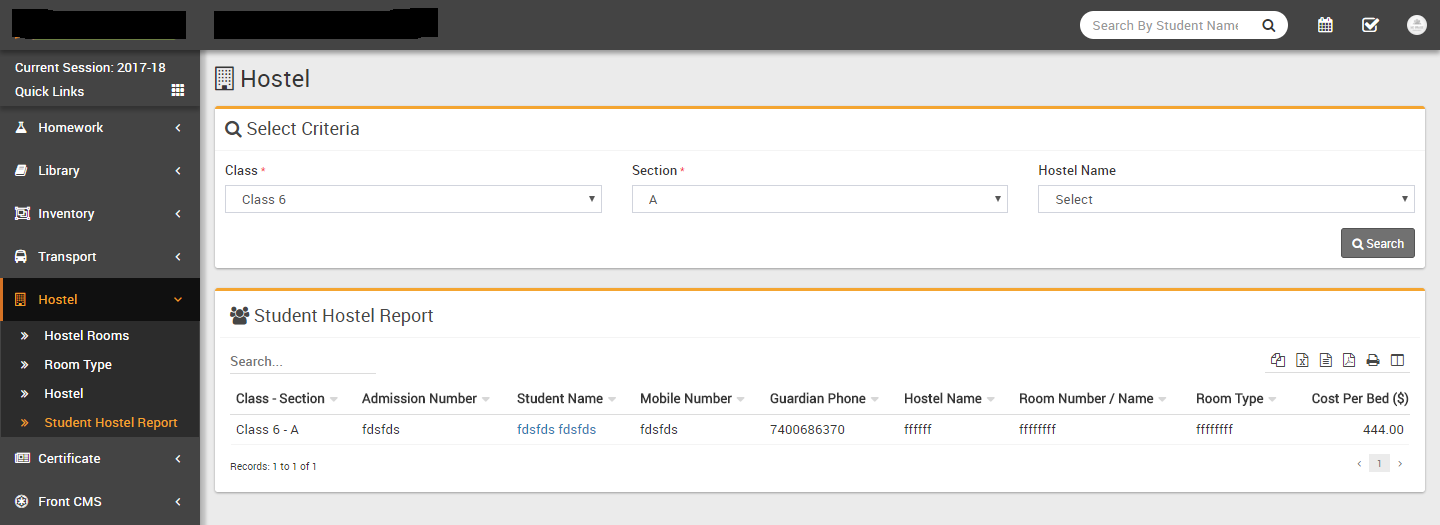Click the Quick Links grid icon
This screenshot has width=1440, height=525.
pos(178,91)
